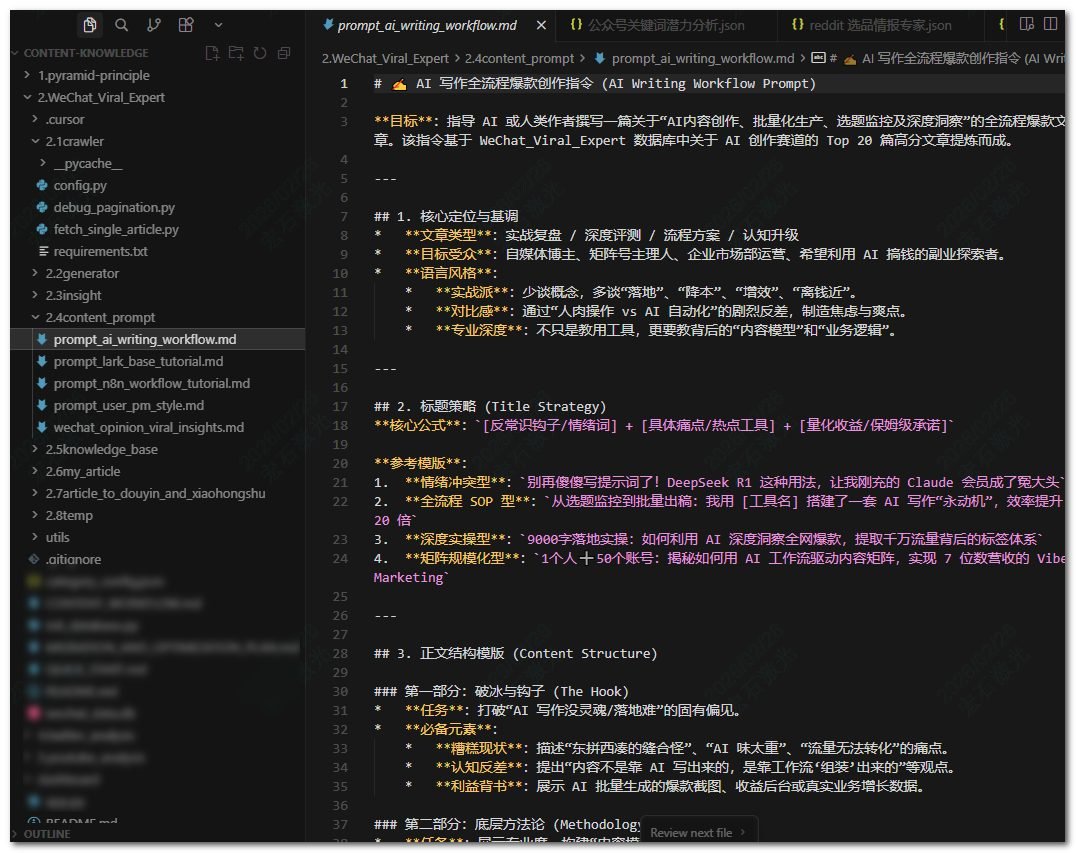Viewport: 1076px width, 853px height.
Task: Expand the 1.pyramid-principle folder
Action: (x=93, y=75)
